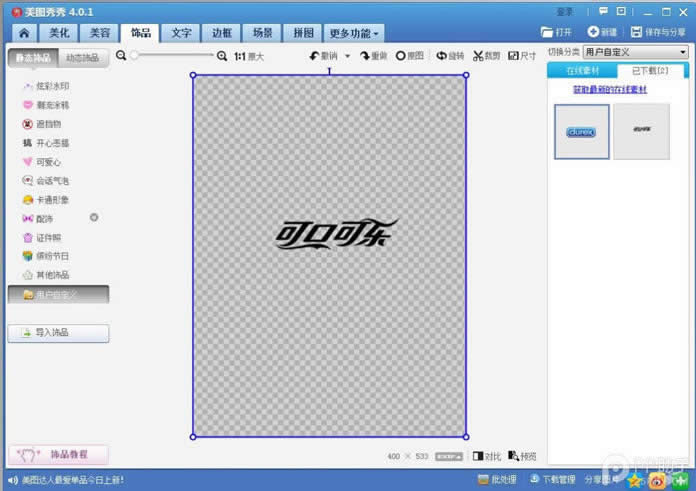The image size is (696, 491).
Task: Open the online materials (在线素材) tab
Action: (x=582, y=71)
